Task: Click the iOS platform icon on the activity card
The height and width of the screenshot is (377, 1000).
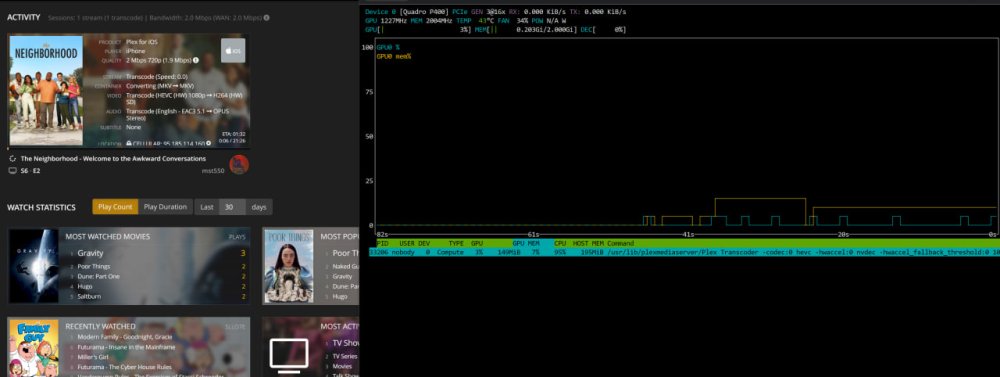Action: [x=233, y=50]
